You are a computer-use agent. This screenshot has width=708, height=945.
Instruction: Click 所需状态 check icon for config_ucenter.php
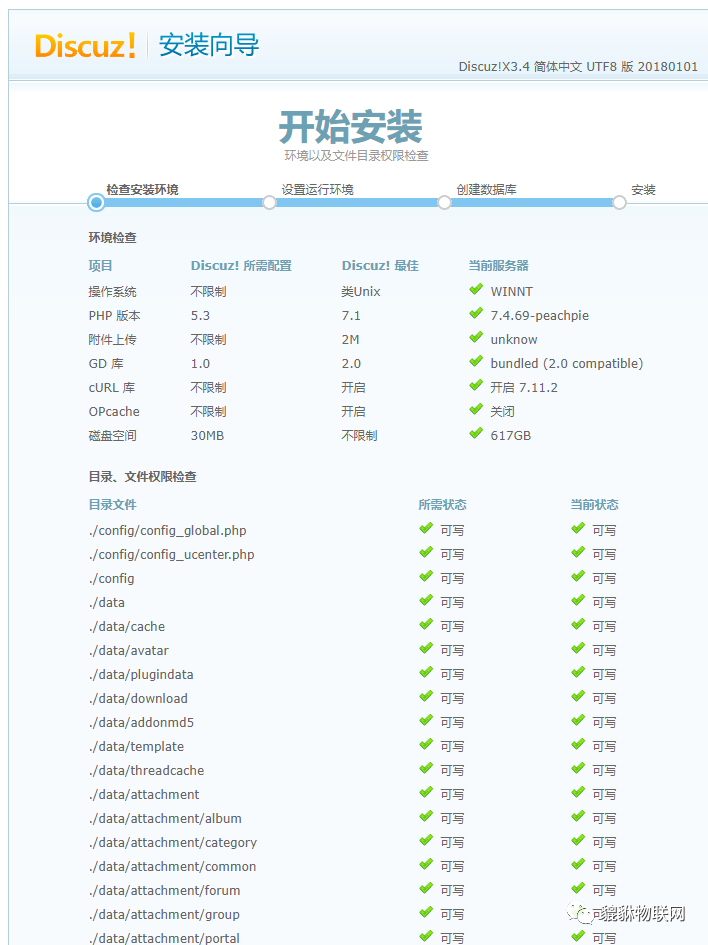pyautogui.click(x=426, y=553)
